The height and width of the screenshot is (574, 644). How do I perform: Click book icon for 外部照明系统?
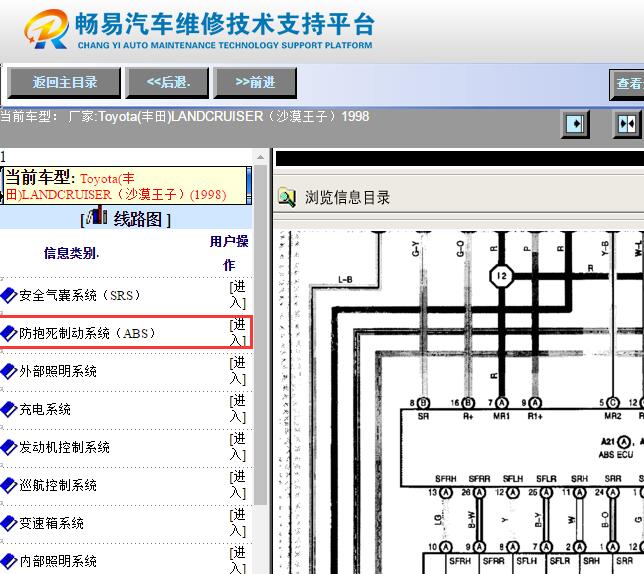click(x=8, y=371)
